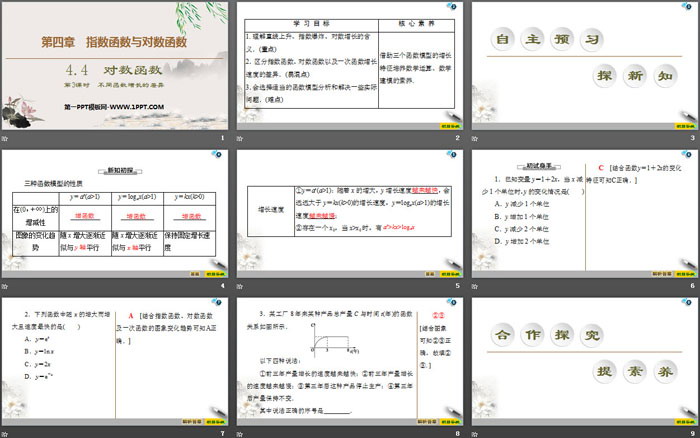Click the blue badge icon atop slide 3
The image size is (700, 438).
tap(687, 6)
